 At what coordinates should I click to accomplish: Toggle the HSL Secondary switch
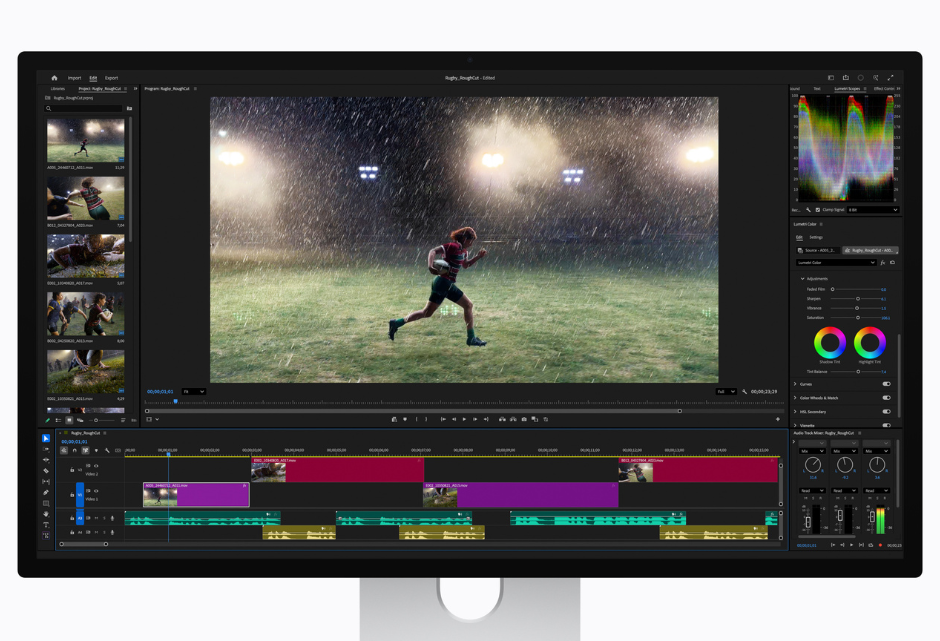pos(886,411)
